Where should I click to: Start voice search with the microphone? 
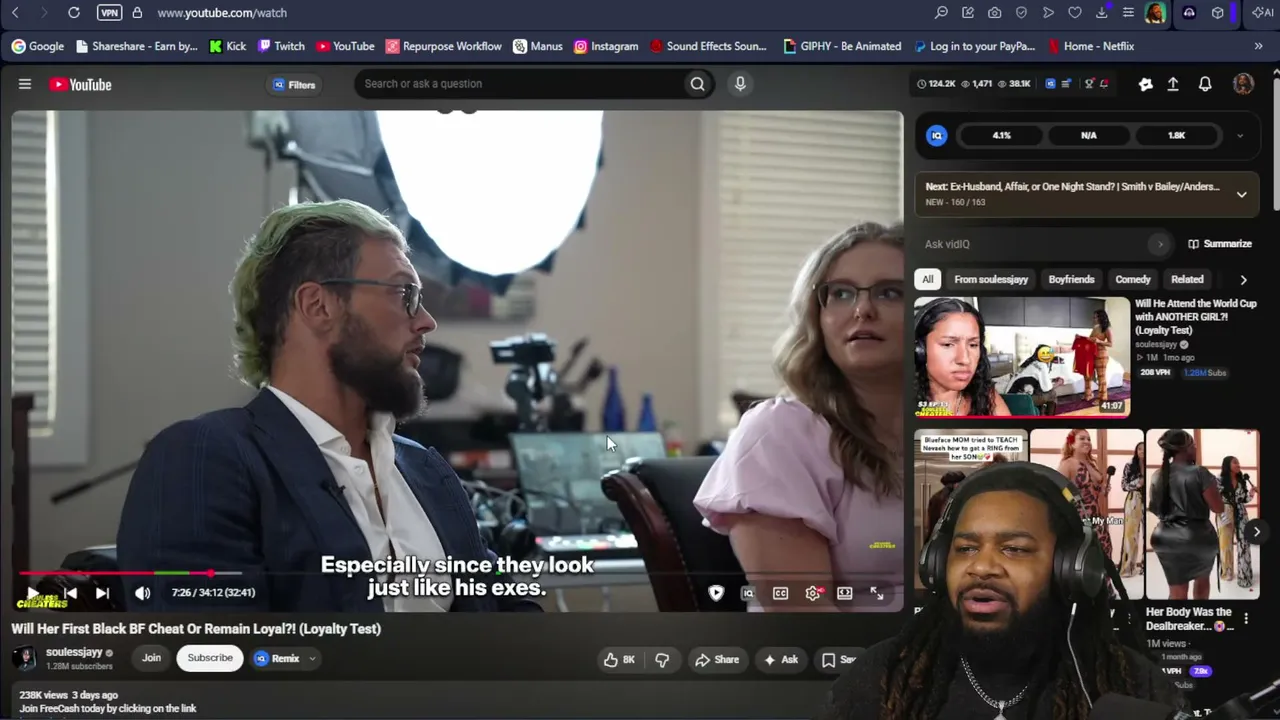click(x=740, y=84)
